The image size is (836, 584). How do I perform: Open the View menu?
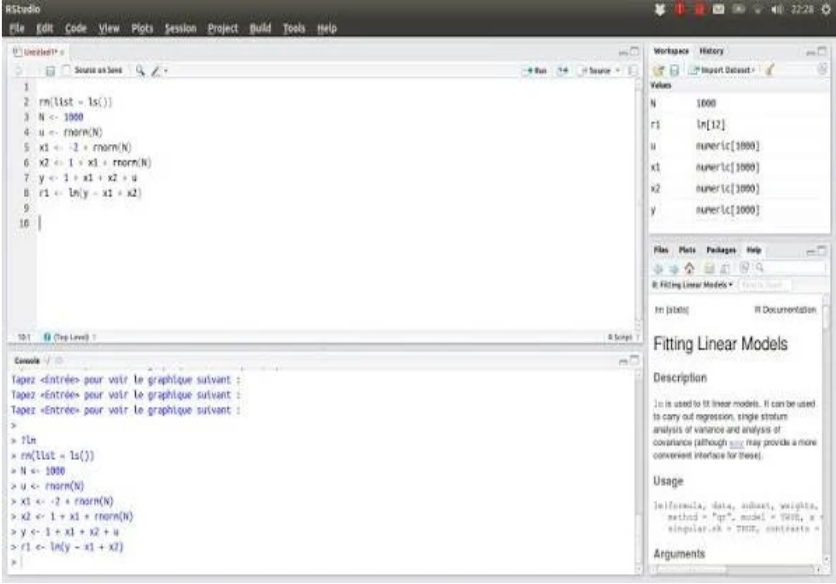tap(109, 28)
